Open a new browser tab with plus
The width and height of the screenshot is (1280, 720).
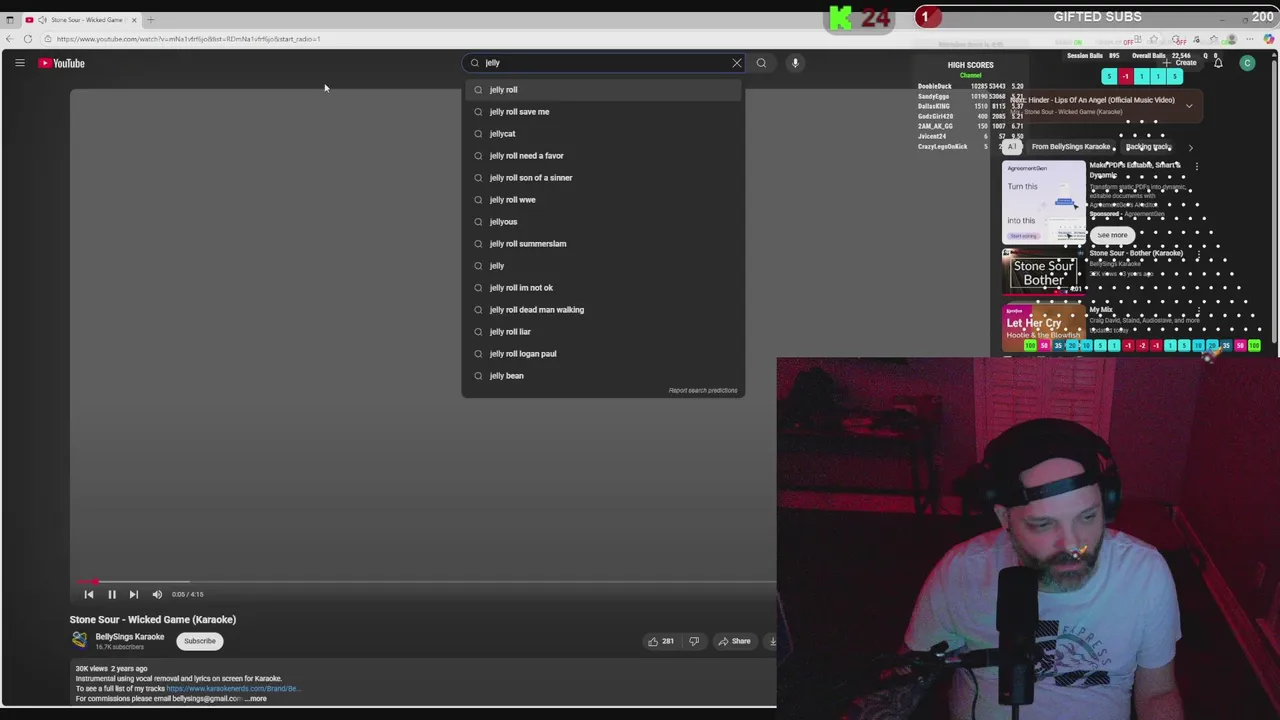[150, 20]
